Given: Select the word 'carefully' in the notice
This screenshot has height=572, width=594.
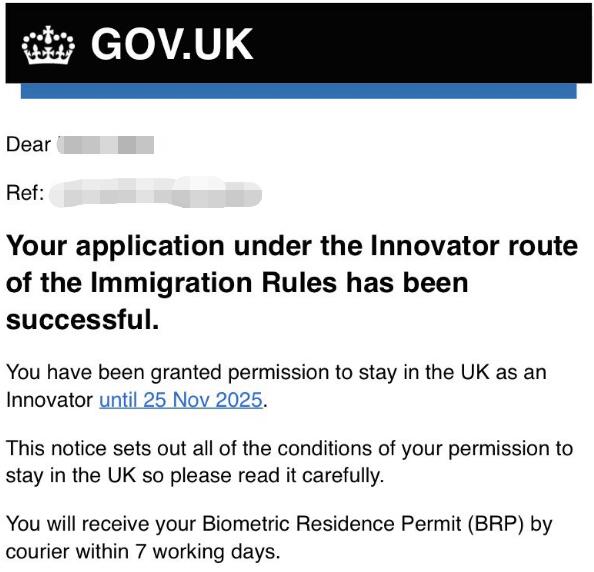Looking at the screenshot, I should coord(341,476).
